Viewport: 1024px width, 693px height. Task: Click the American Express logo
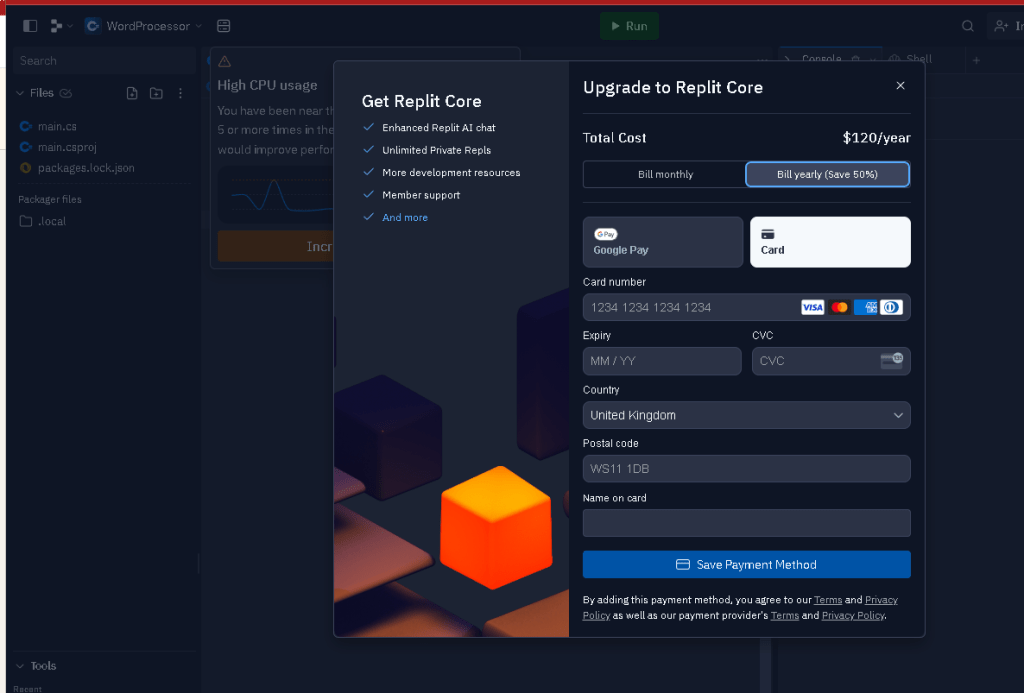865,308
